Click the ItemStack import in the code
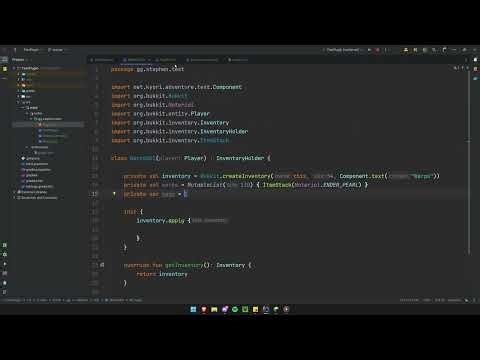This screenshot has width=480, height=360. [215, 140]
